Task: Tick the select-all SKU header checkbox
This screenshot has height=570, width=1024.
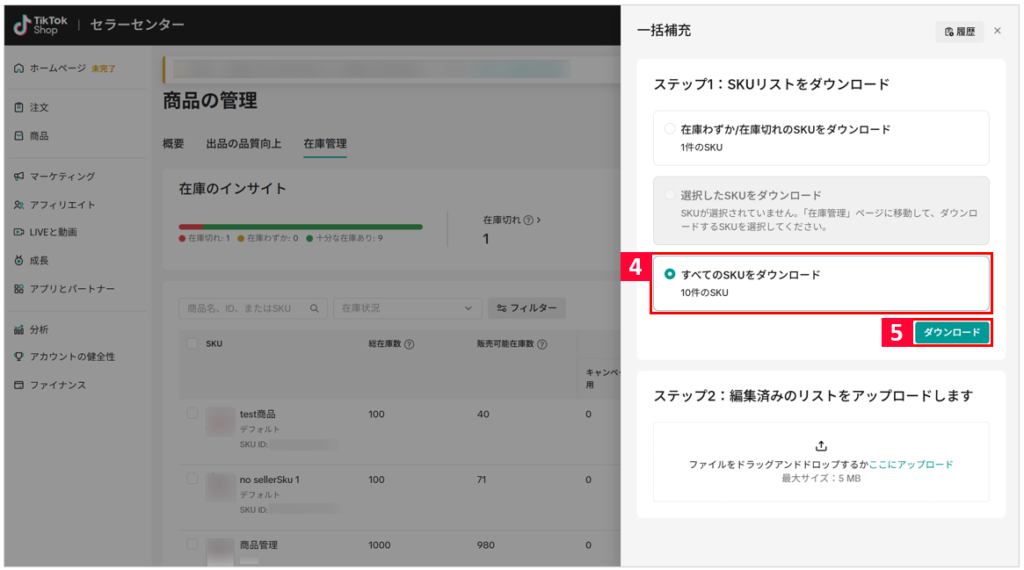Action: (192, 344)
